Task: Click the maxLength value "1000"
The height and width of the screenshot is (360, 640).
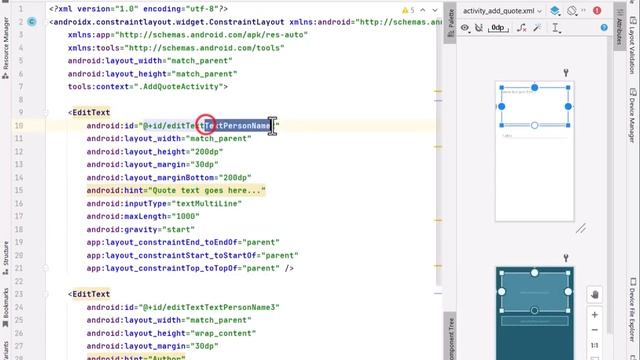Action: (x=185, y=216)
